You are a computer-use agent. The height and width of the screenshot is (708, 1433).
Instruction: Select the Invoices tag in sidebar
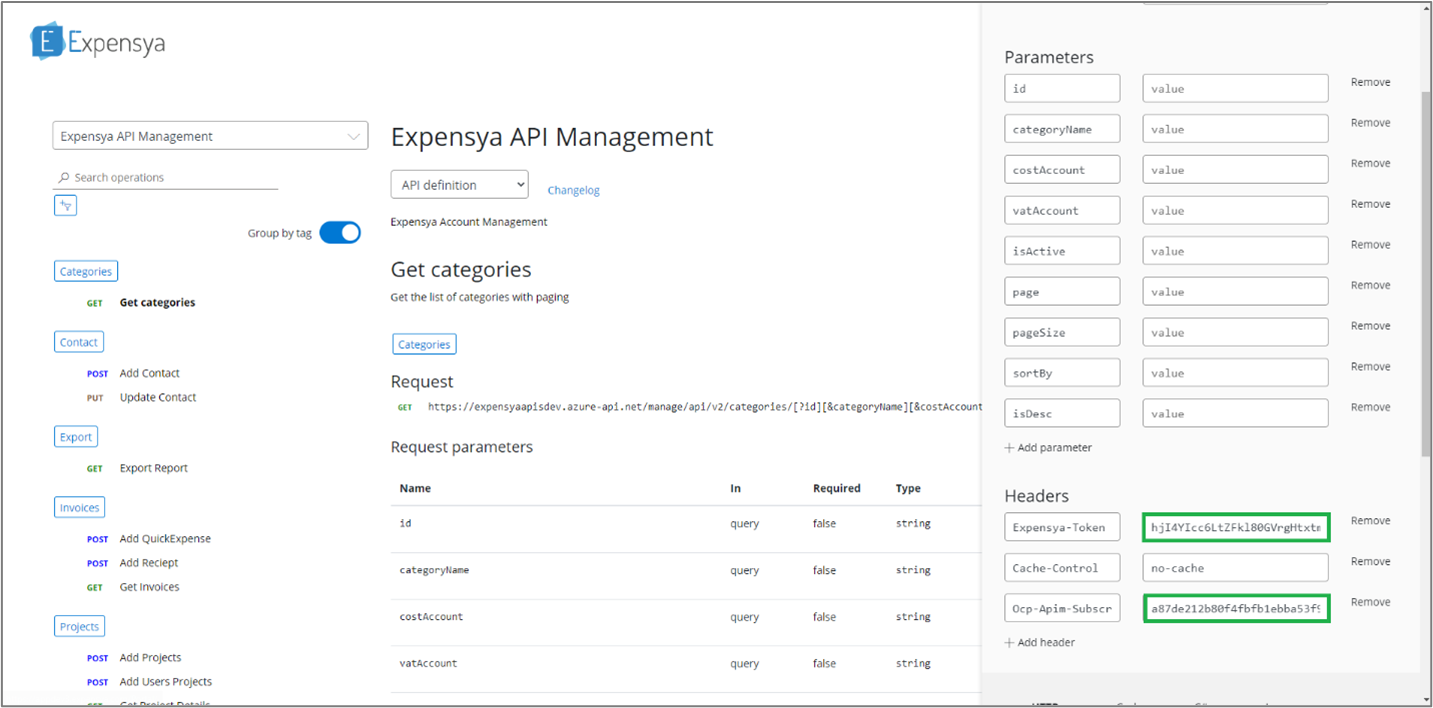(x=79, y=508)
